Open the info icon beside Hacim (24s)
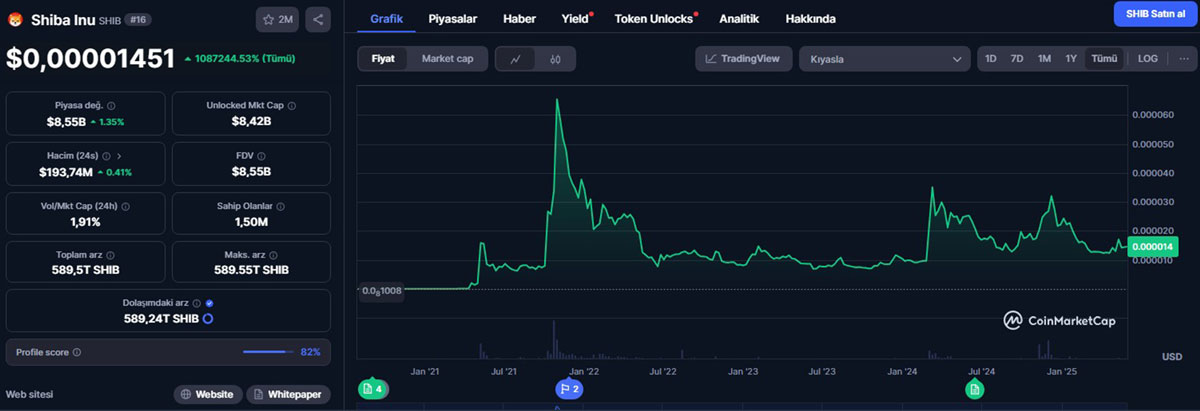Image resolution: width=1200 pixels, height=411 pixels. tap(107, 156)
